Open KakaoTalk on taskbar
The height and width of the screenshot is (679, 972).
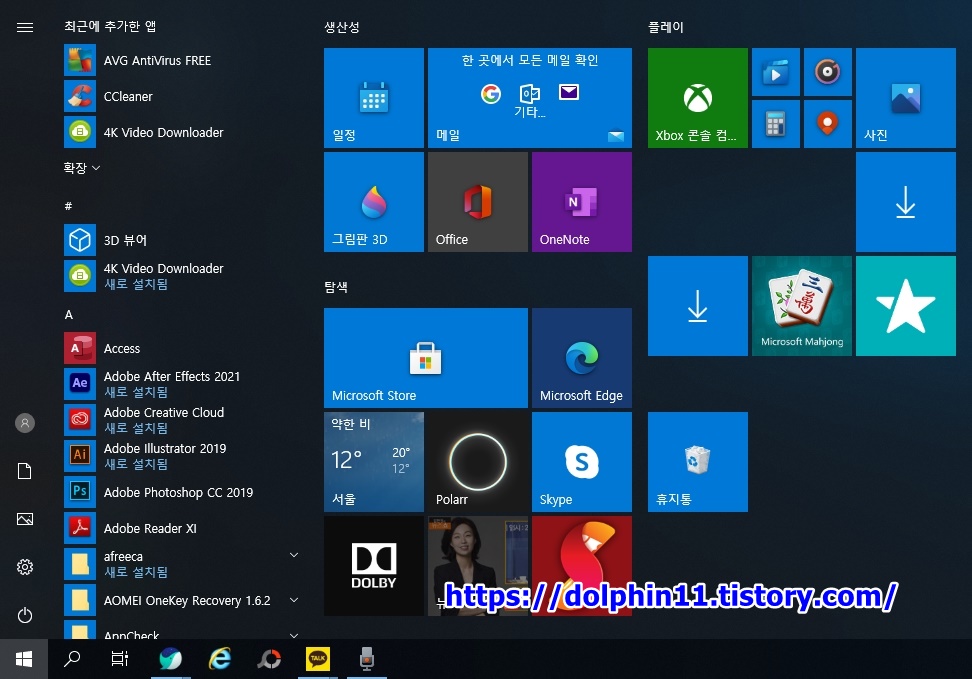(x=318, y=659)
